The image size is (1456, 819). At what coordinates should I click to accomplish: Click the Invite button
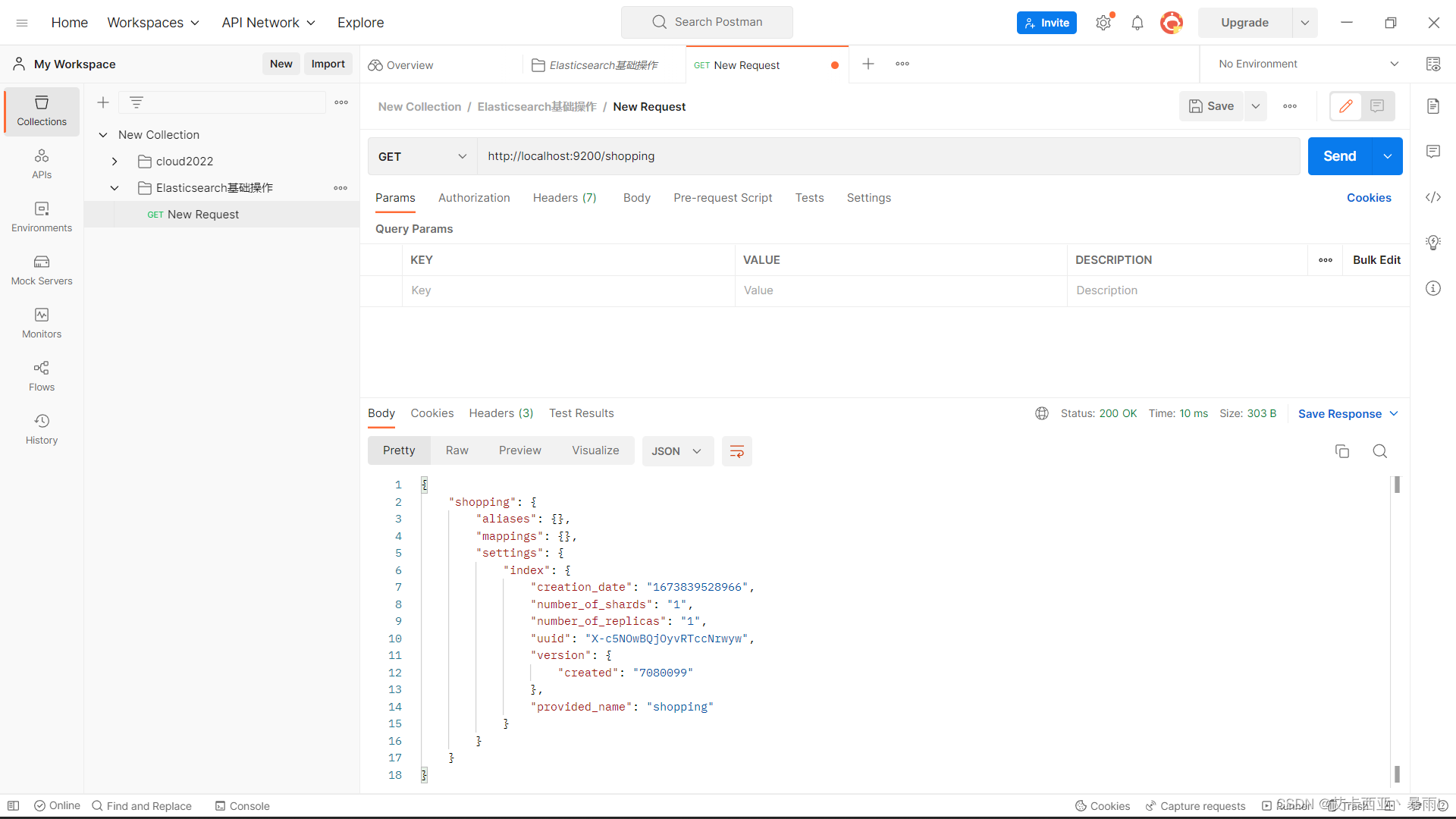(1046, 23)
